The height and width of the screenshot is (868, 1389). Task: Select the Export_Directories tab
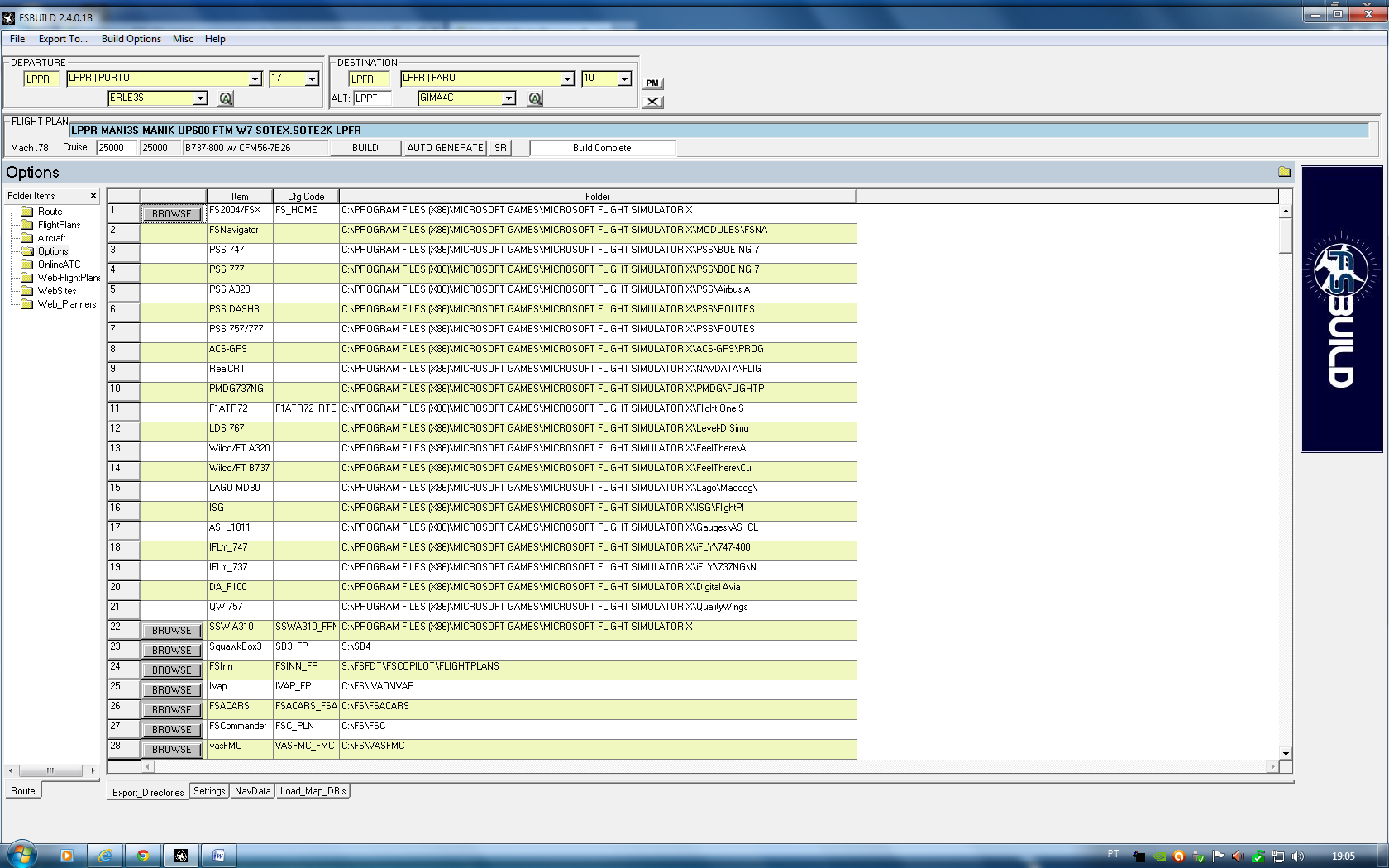point(148,792)
